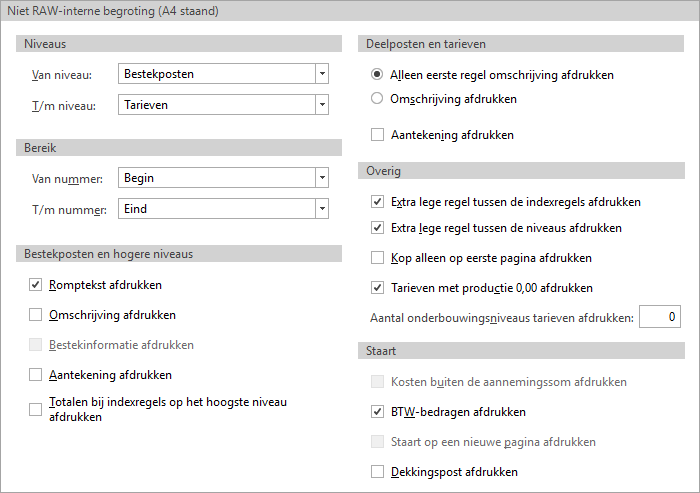Toggle extra lege regel tussen de niveaus

pos(377,228)
